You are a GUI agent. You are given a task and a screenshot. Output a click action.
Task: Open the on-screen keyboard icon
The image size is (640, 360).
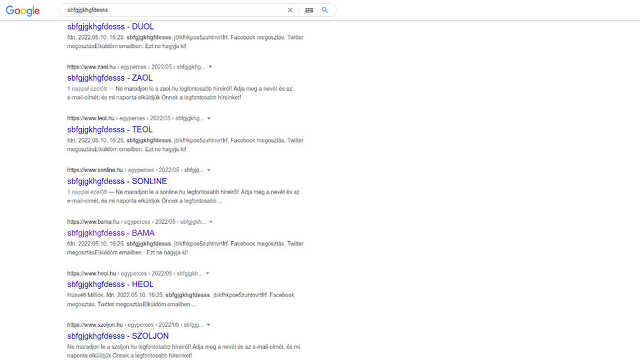point(309,10)
